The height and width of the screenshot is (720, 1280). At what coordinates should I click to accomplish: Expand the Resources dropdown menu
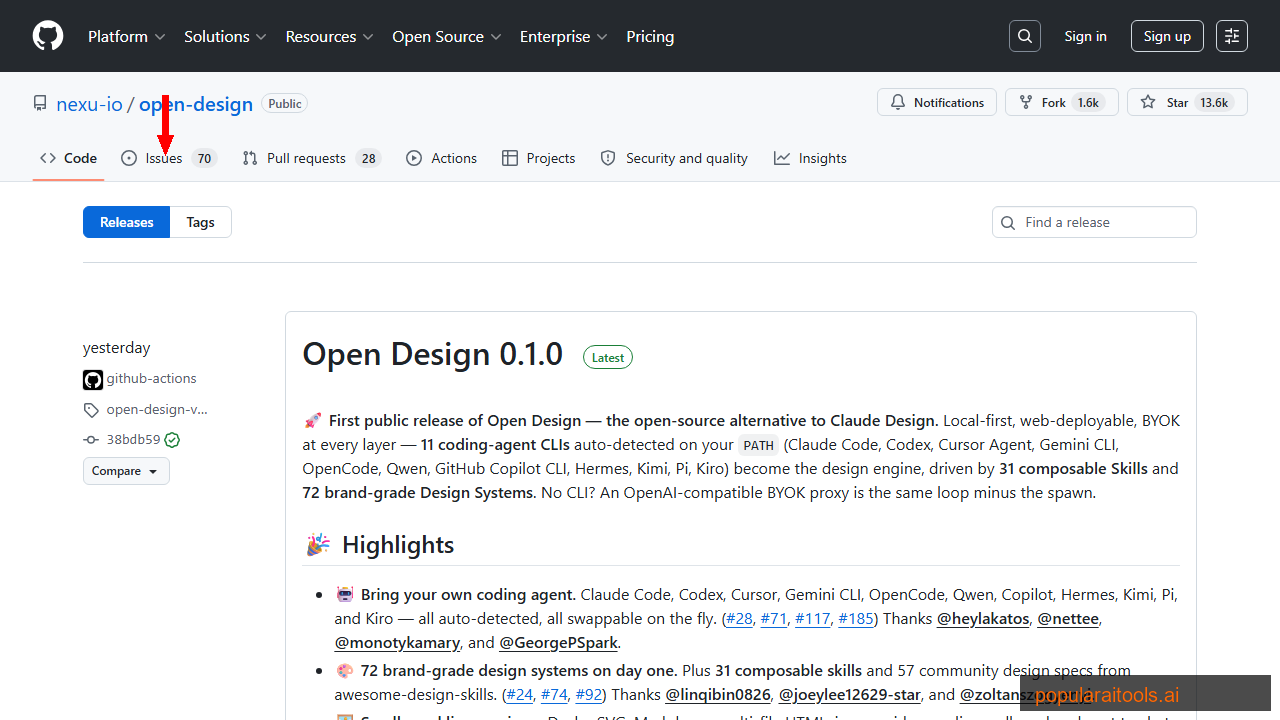tap(329, 36)
